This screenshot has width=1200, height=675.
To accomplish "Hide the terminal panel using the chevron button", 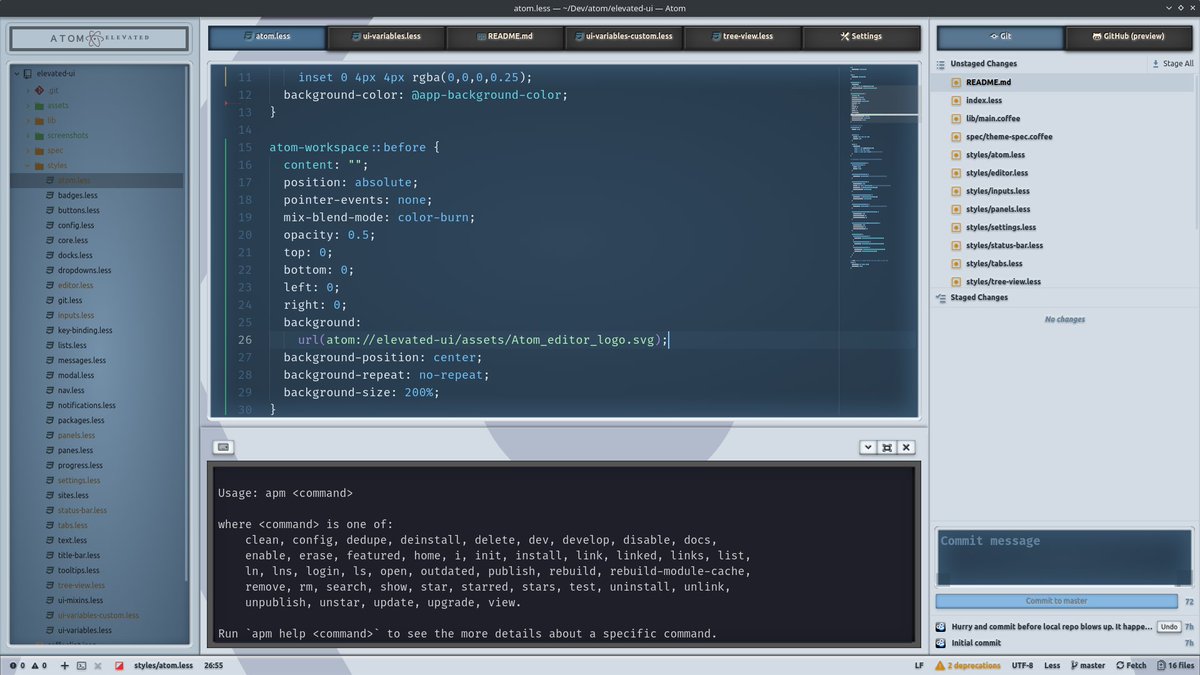I will point(868,448).
